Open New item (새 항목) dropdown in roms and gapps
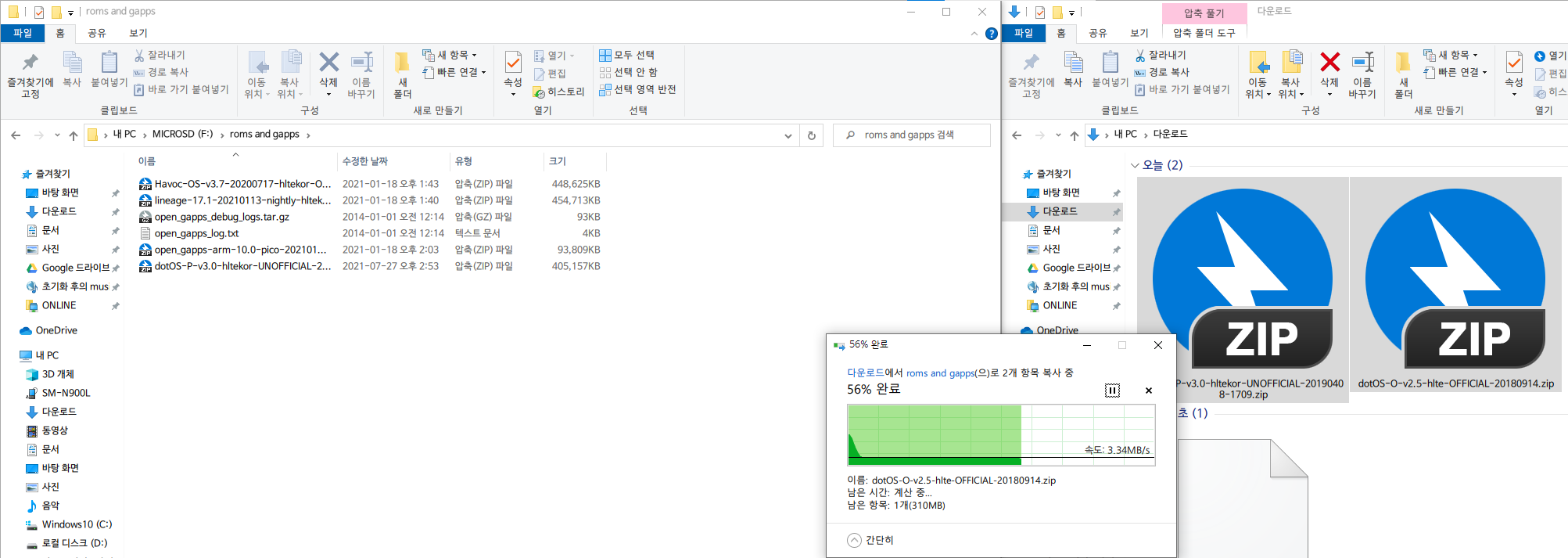The width and height of the screenshot is (1568, 558). coord(450,55)
